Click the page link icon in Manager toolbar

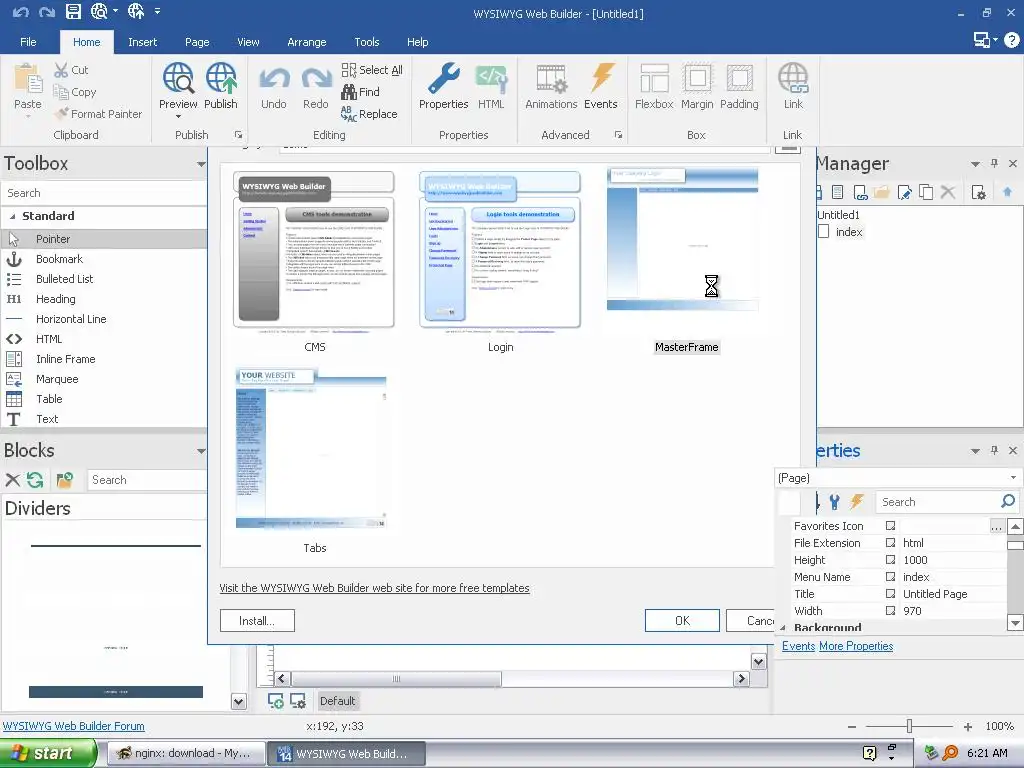(x=860, y=193)
